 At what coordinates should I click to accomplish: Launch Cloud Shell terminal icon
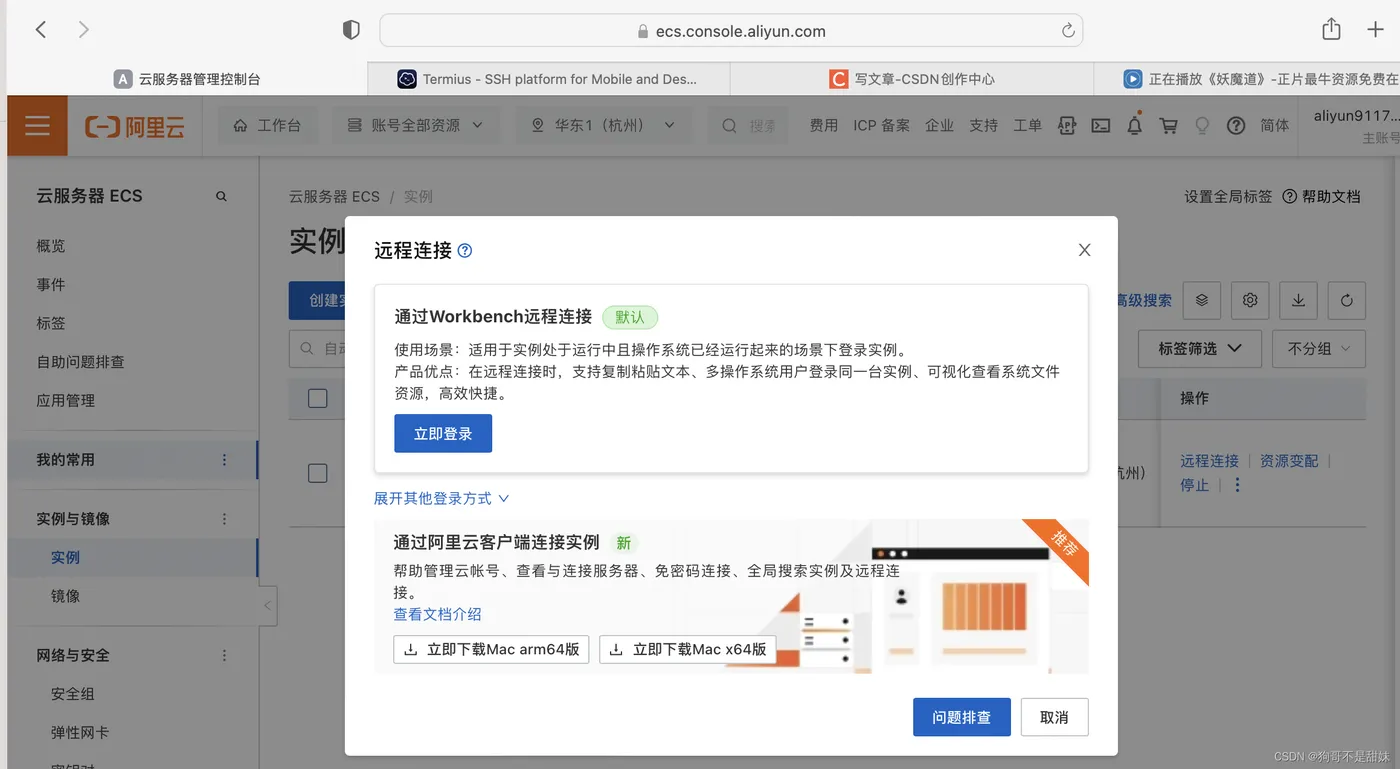click(x=1100, y=125)
